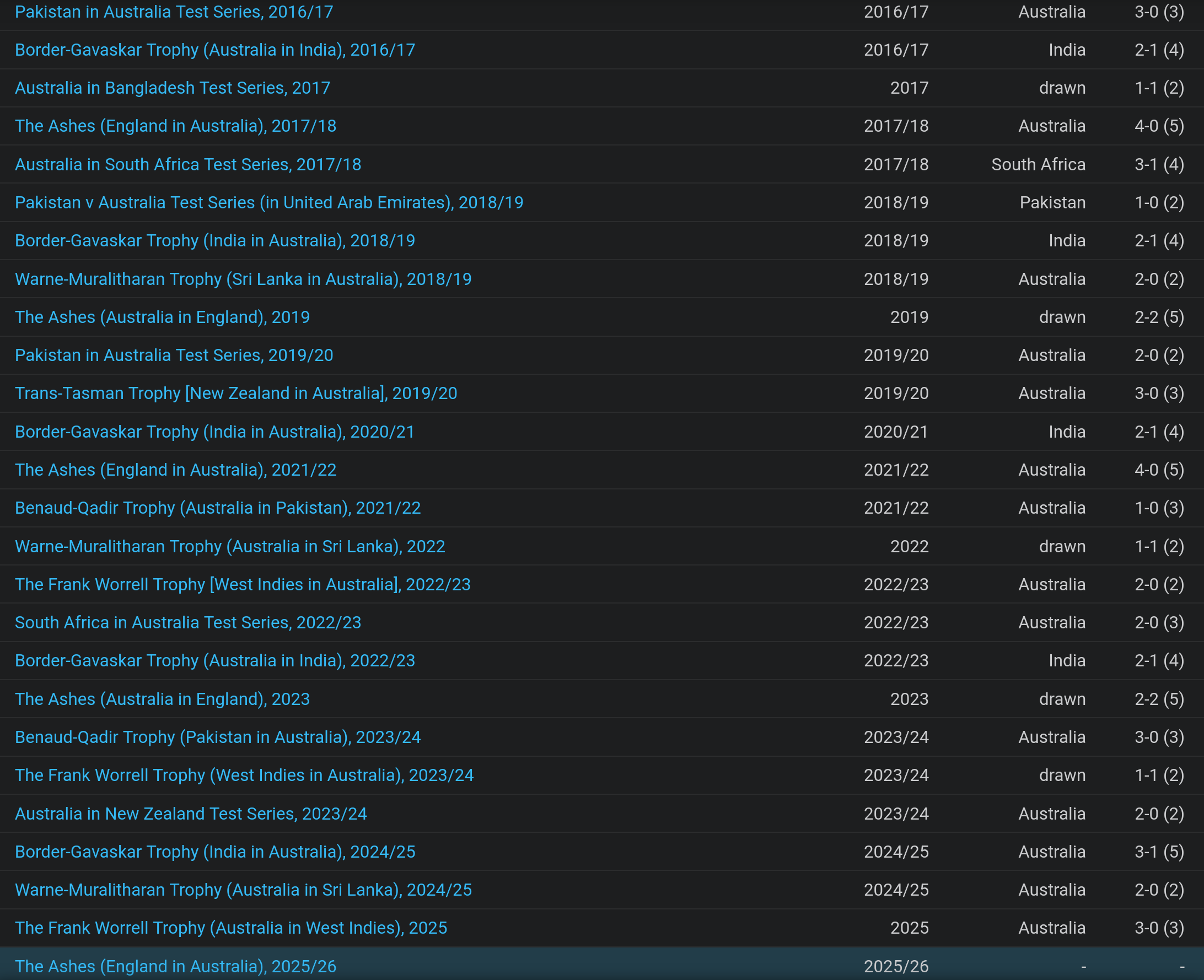Open The Ashes 2017/18 series link
The width and height of the screenshot is (1204, 980).
[175, 126]
